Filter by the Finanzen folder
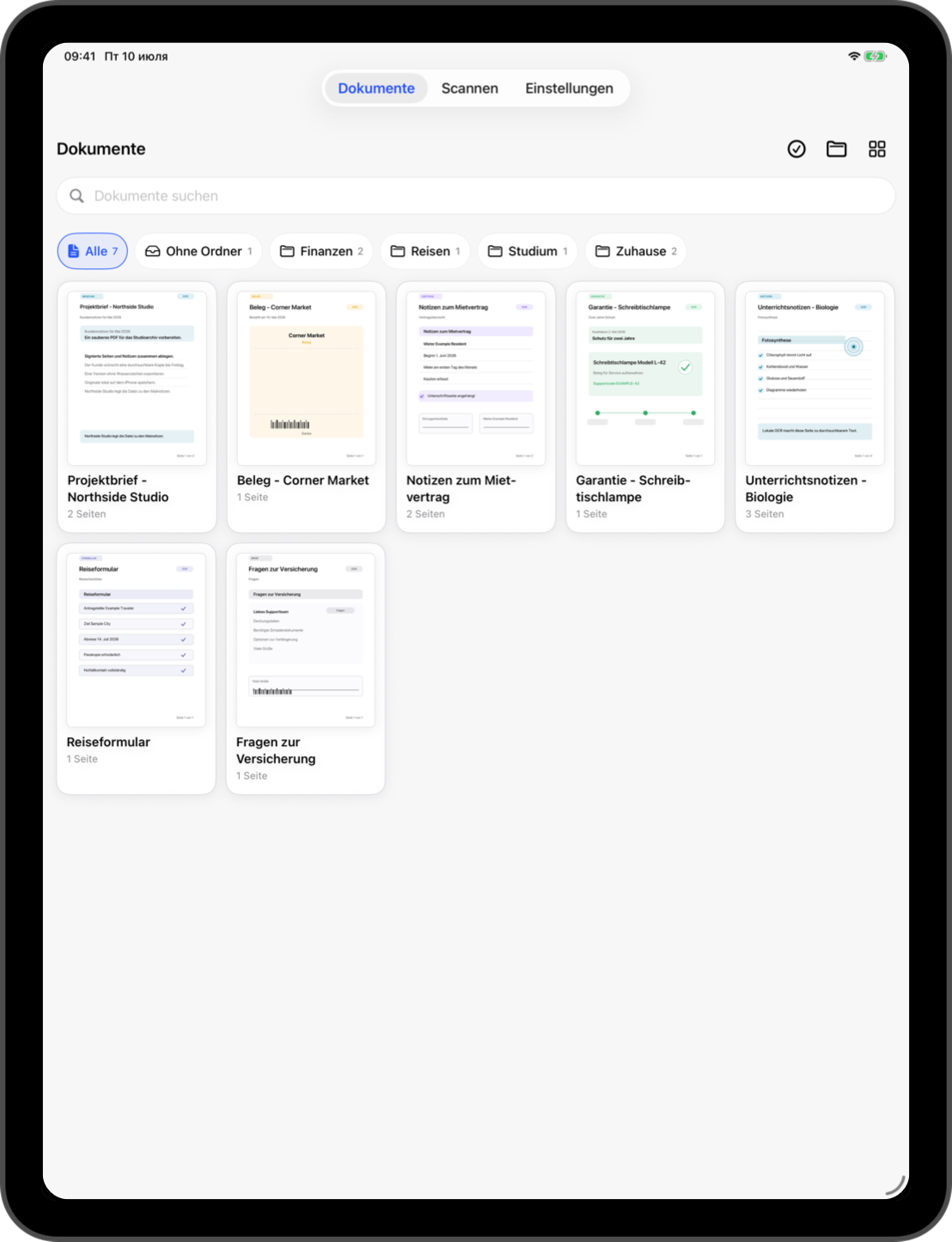Image resolution: width=952 pixels, height=1242 pixels. point(321,251)
